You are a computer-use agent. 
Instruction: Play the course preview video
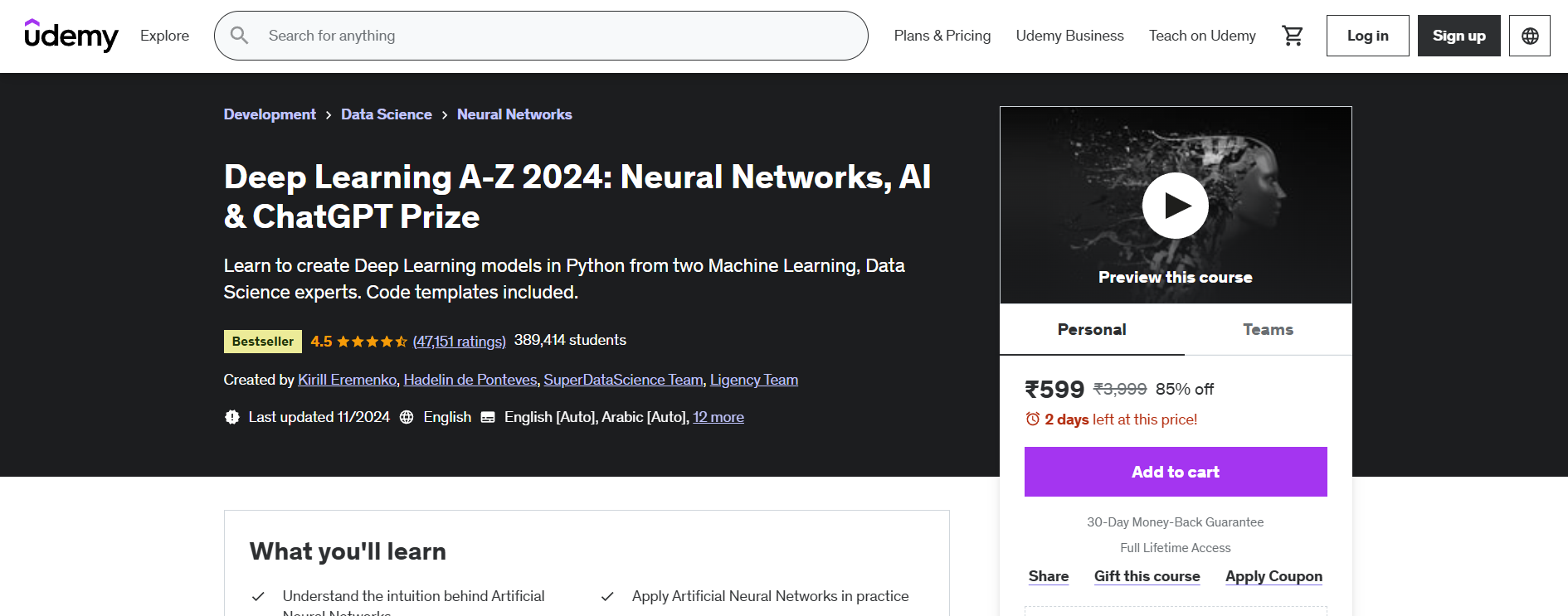pyautogui.click(x=1175, y=206)
